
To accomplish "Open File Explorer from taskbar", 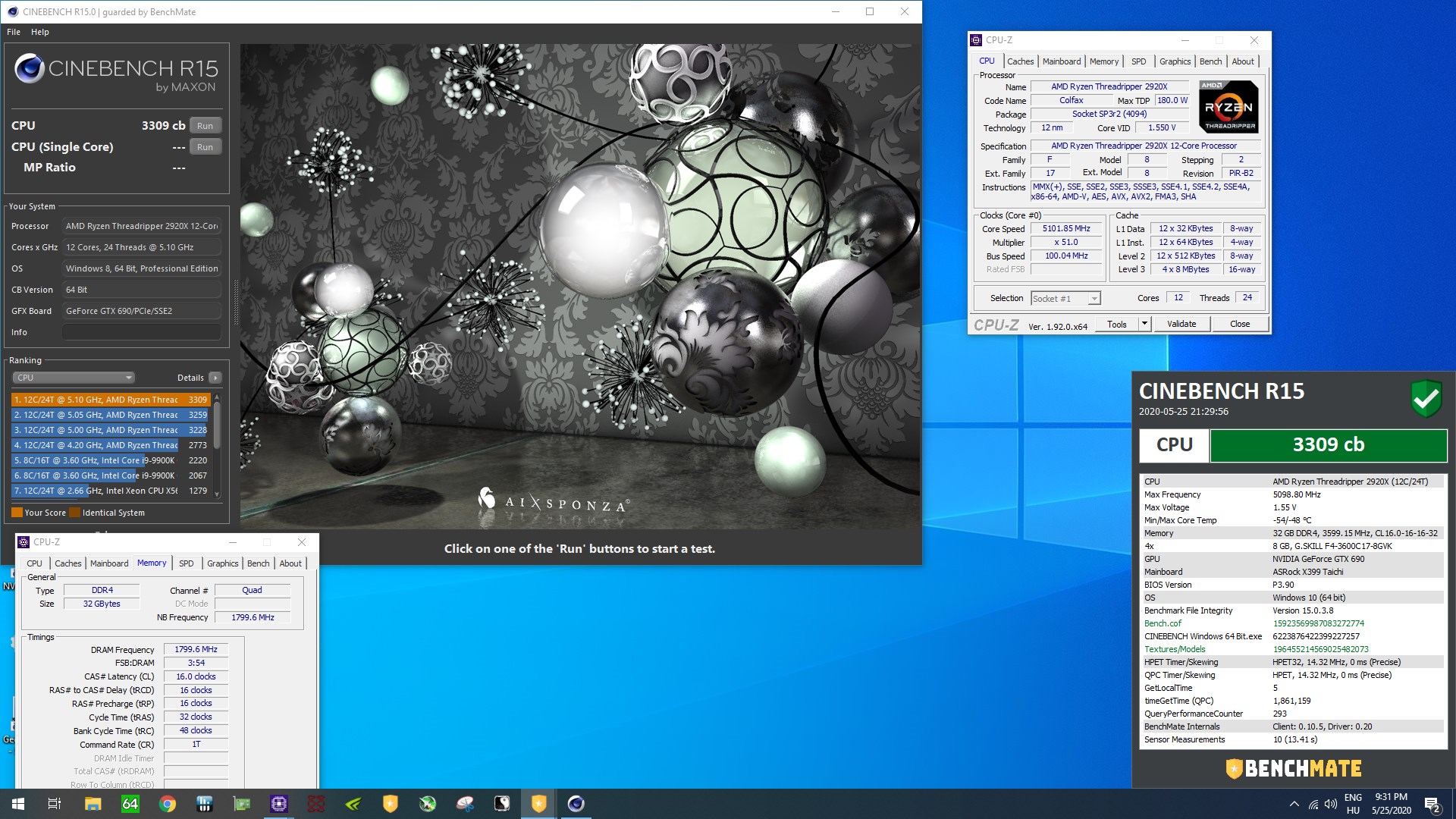I will click(93, 804).
